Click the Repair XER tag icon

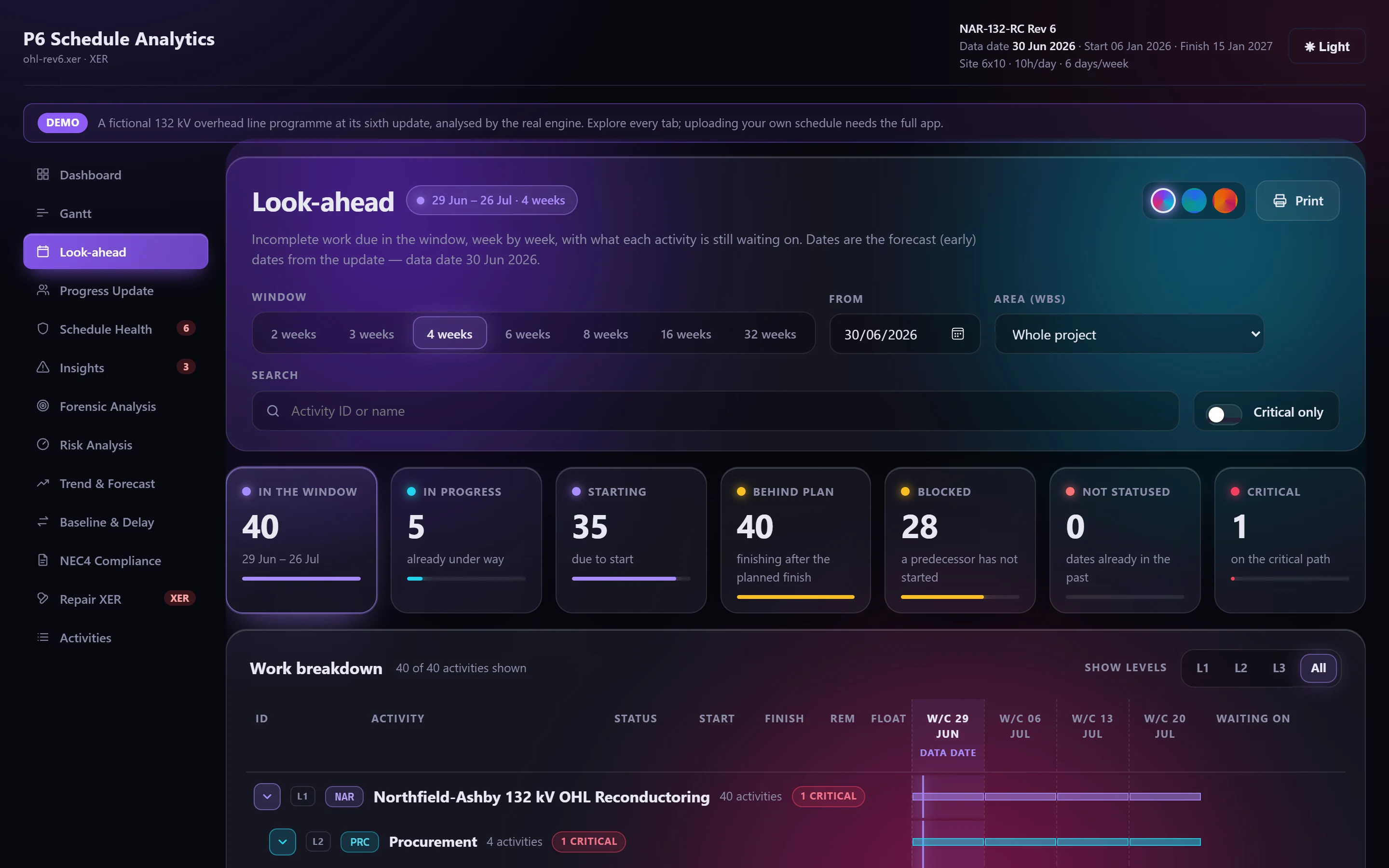point(42,597)
